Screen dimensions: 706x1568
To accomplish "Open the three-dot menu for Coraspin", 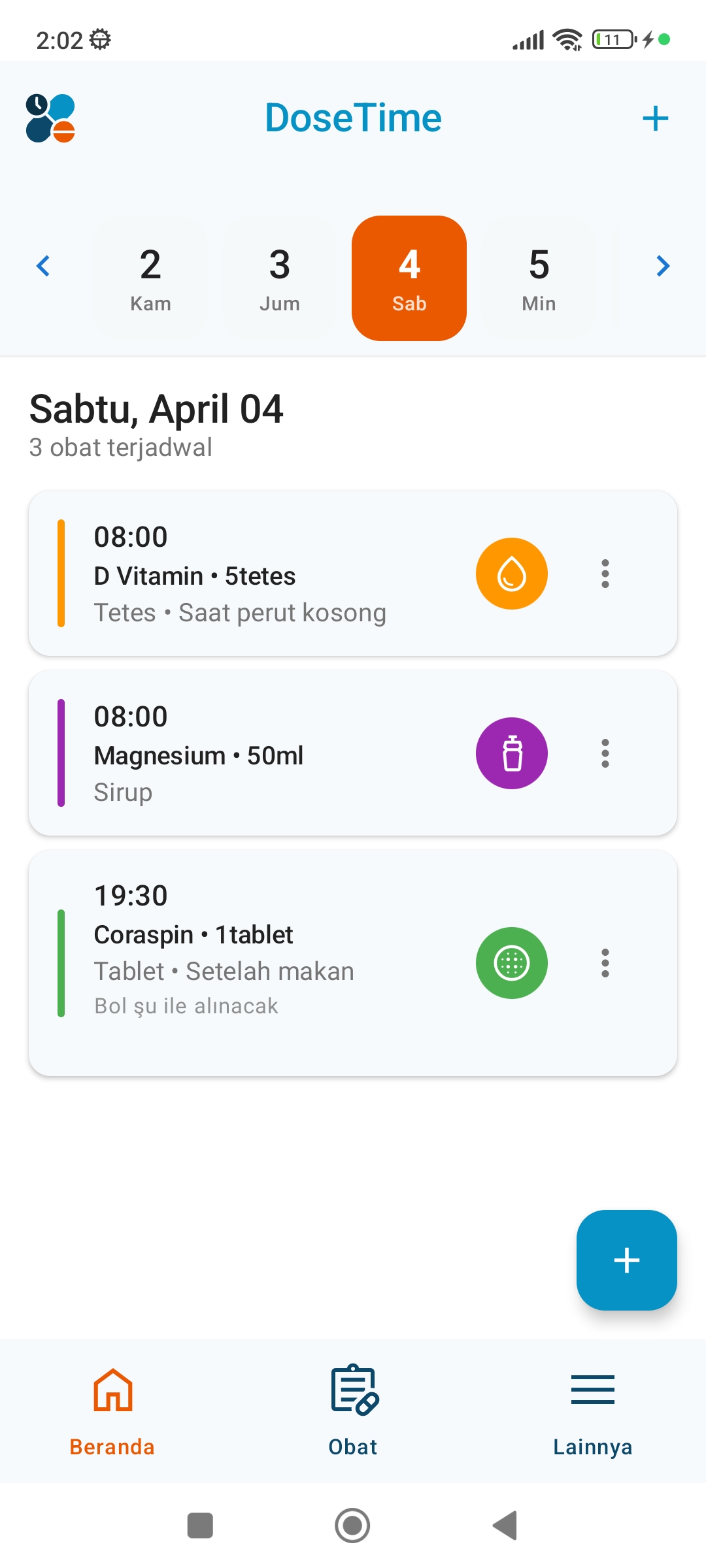I will pyautogui.click(x=605, y=963).
